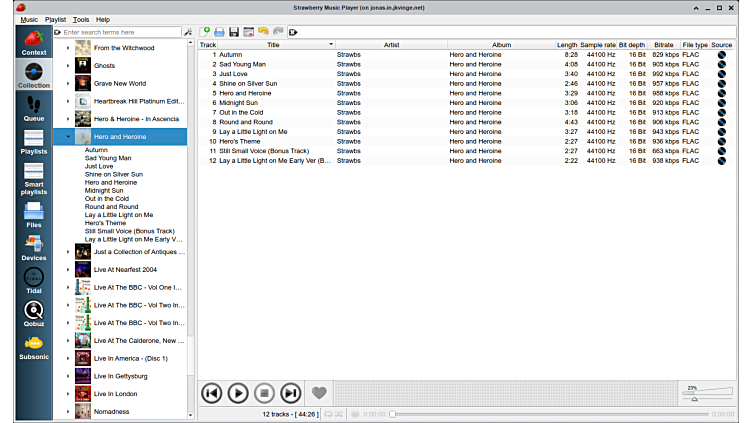The width and height of the screenshot is (752, 423).
Task: Toggle love heart for current song
Action: (x=319, y=393)
